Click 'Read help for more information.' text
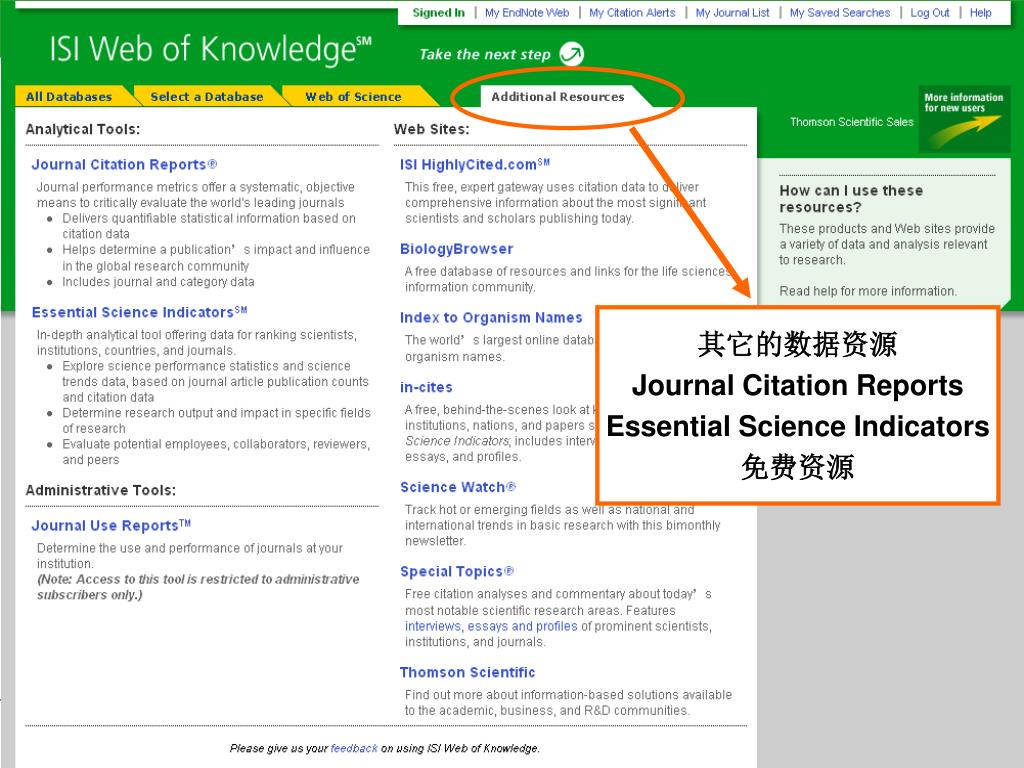 click(x=868, y=291)
